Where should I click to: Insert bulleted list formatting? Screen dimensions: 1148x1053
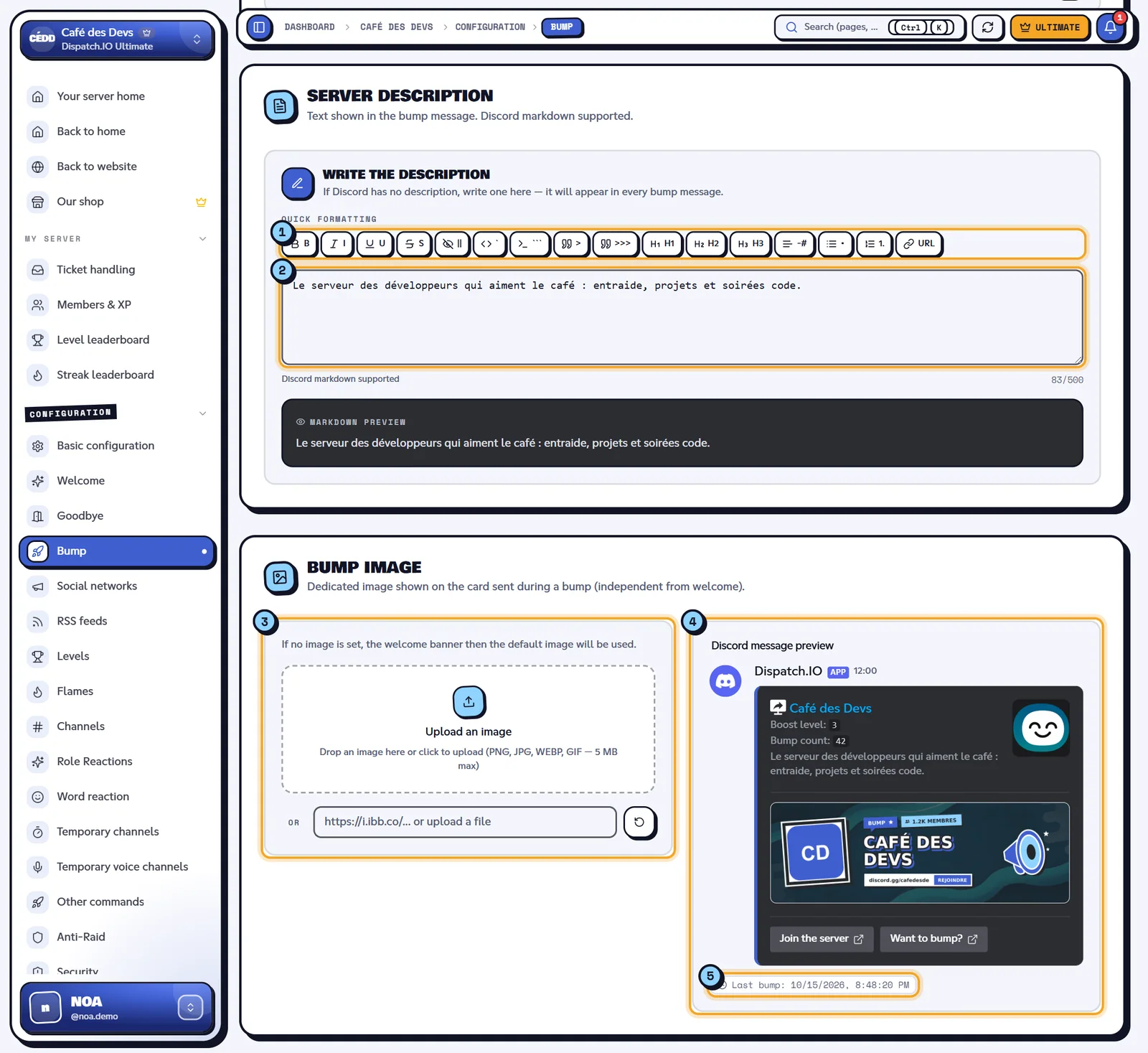pos(835,244)
